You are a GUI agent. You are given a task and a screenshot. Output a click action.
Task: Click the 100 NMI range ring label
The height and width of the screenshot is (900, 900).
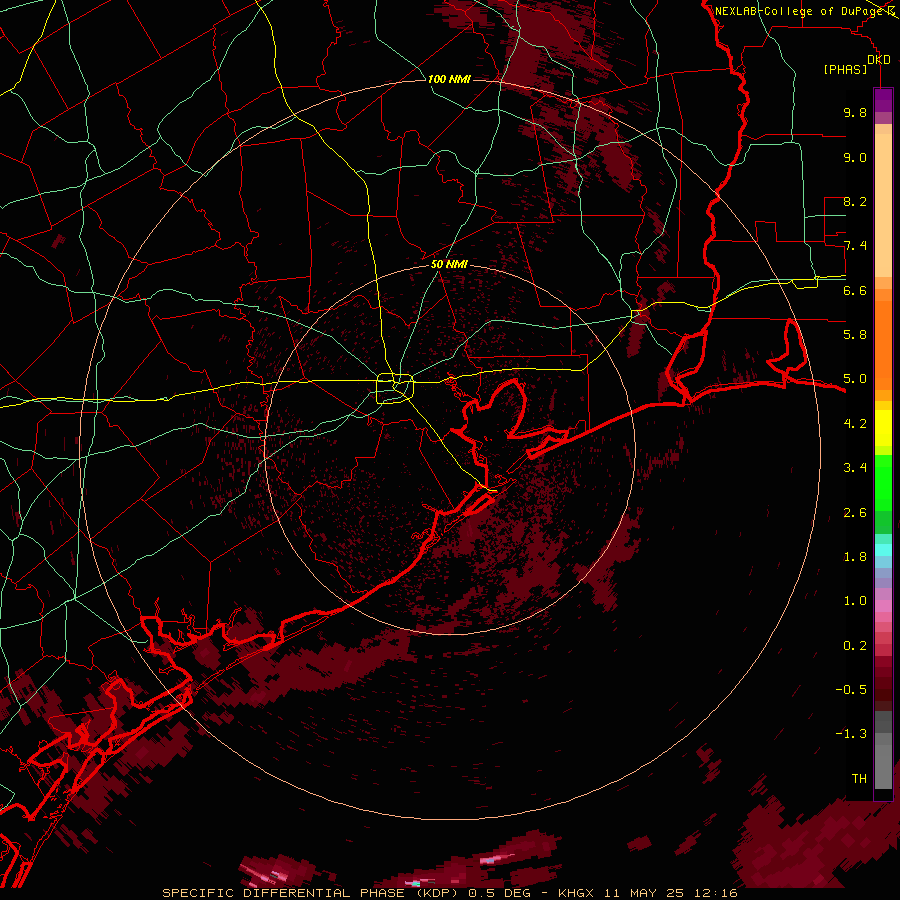(x=449, y=79)
